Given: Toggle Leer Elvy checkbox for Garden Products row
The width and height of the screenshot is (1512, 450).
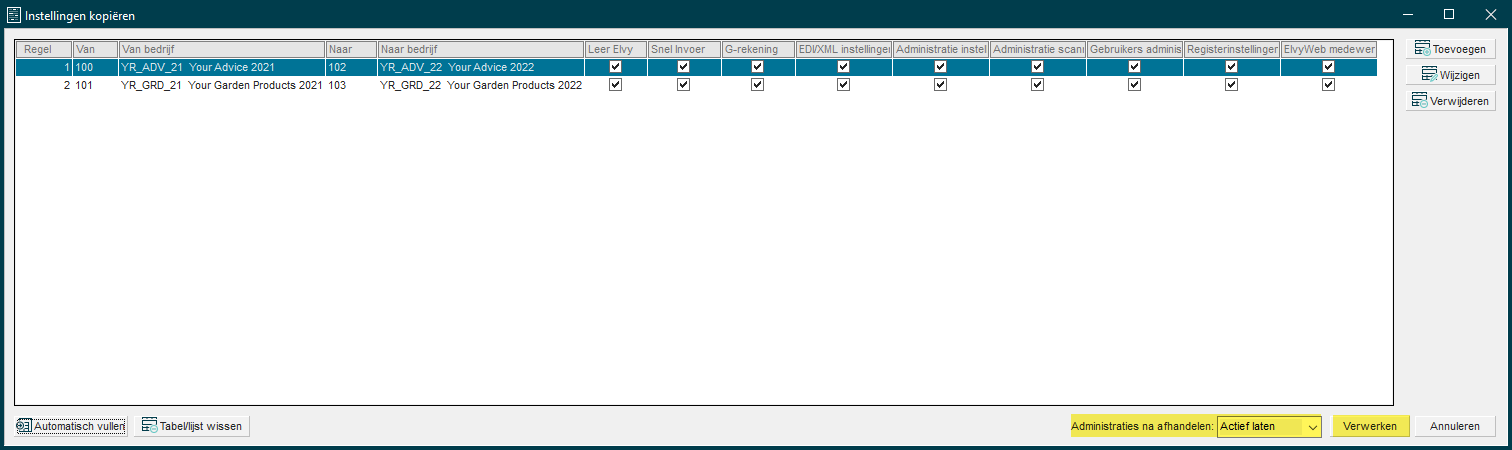Looking at the screenshot, I should pyautogui.click(x=616, y=85).
